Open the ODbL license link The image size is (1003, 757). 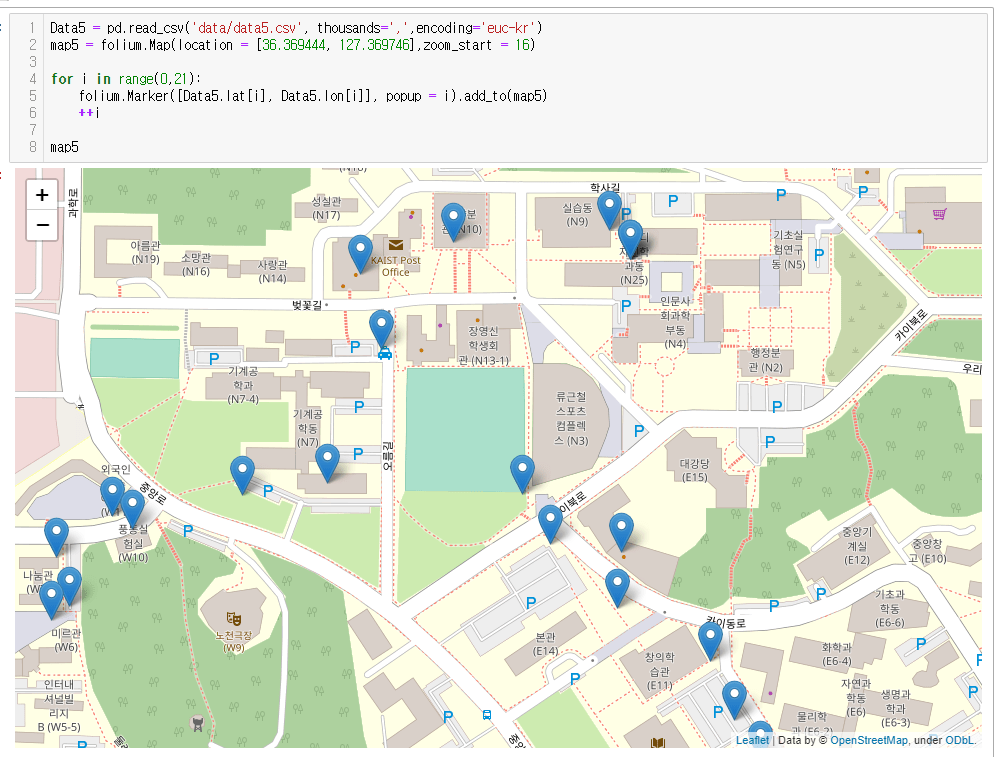(x=960, y=740)
